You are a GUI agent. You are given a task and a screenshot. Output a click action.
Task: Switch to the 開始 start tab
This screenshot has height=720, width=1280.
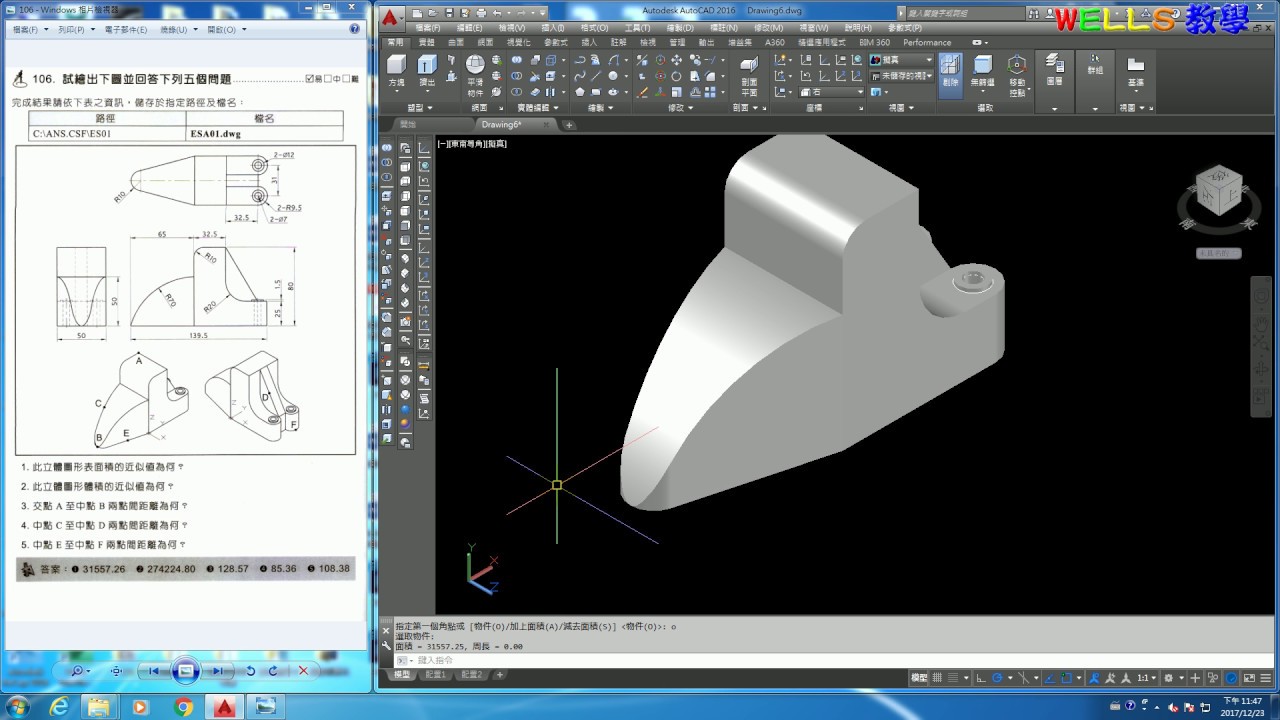(x=408, y=125)
